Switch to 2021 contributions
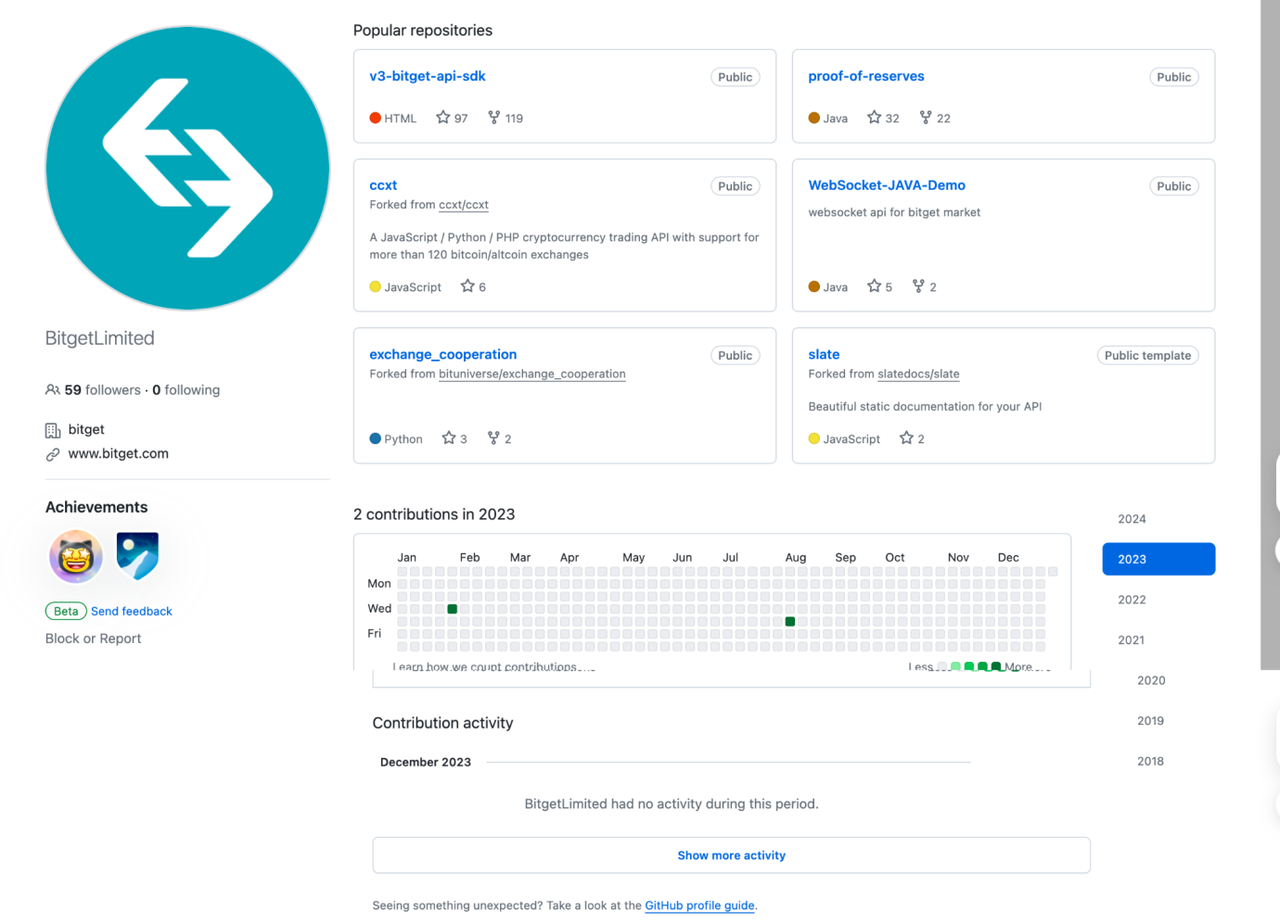This screenshot has width=1280, height=924. tap(1131, 640)
